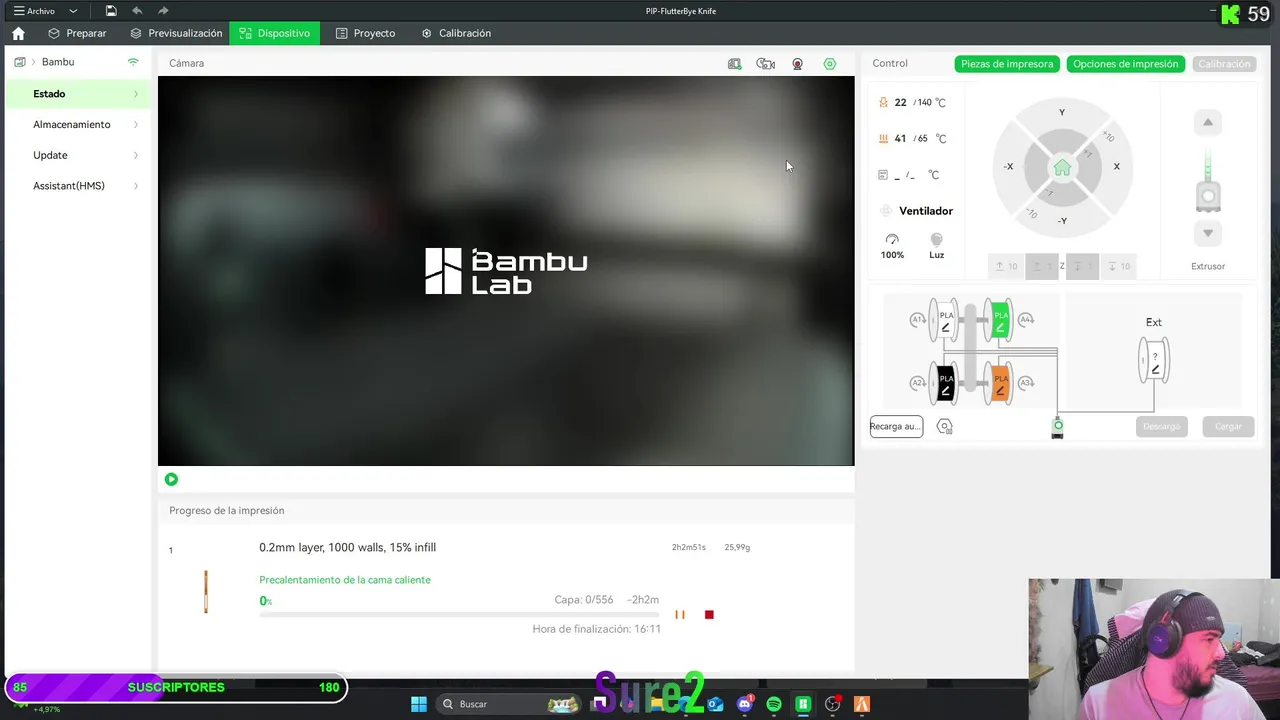Viewport: 1280px width, 720px height.
Task: Redo the last action
Action: [163, 11]
